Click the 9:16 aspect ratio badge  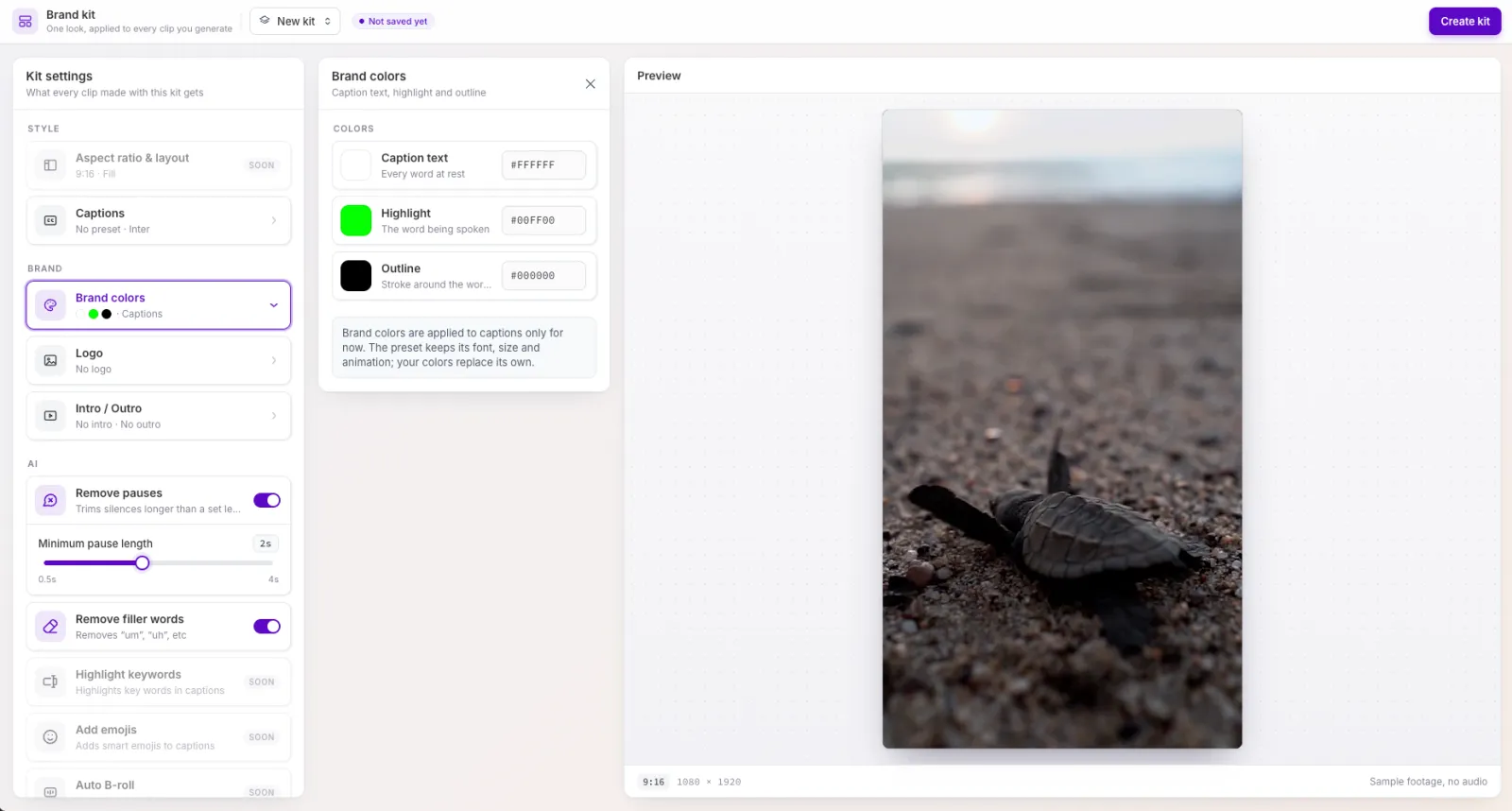pos(653,782)
